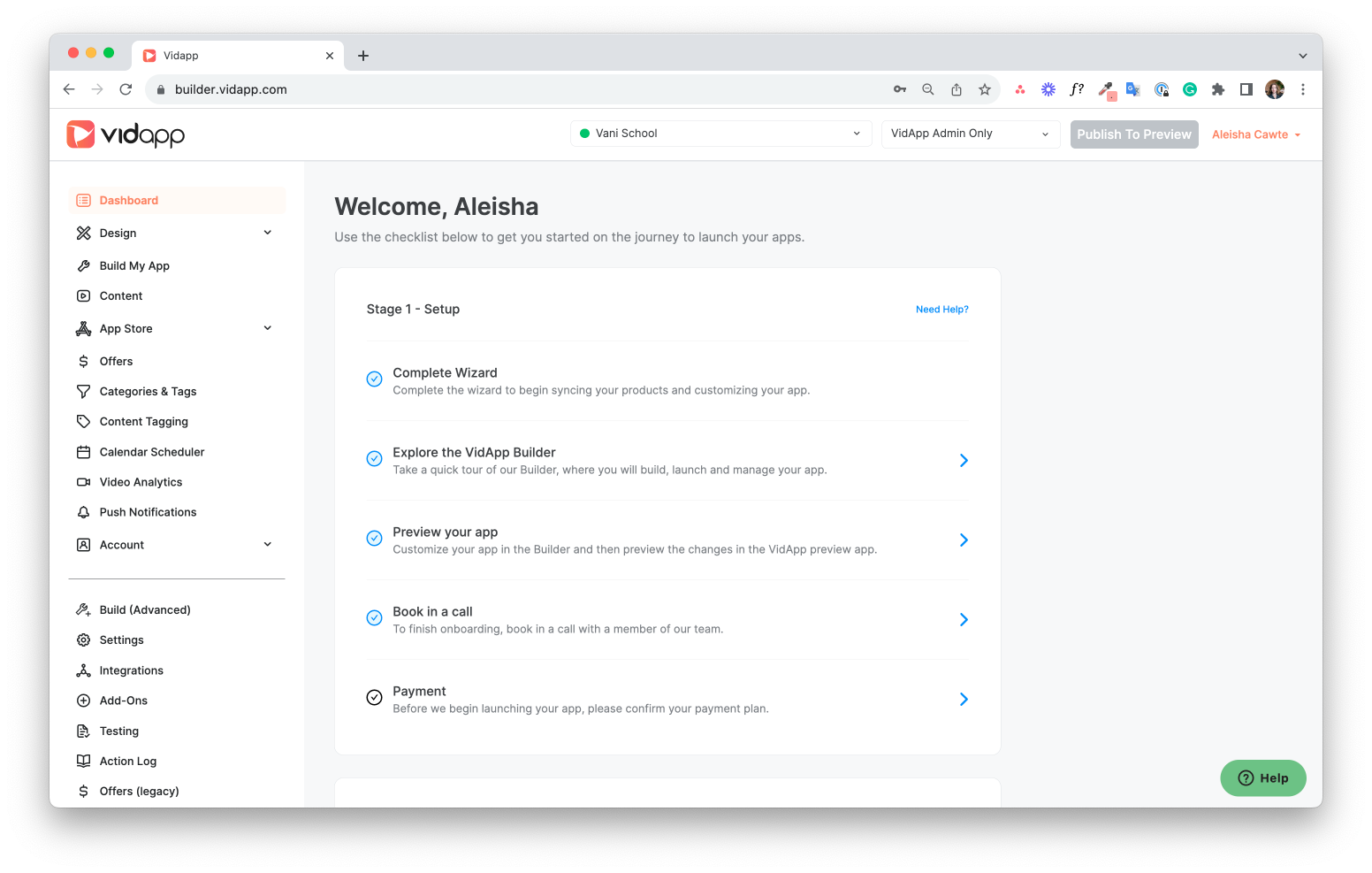Image resolution: width=1372 pixels, height=873 pixels.
Task: Open Calendar Scheduler from the sidebar
Action: [151, 452]
